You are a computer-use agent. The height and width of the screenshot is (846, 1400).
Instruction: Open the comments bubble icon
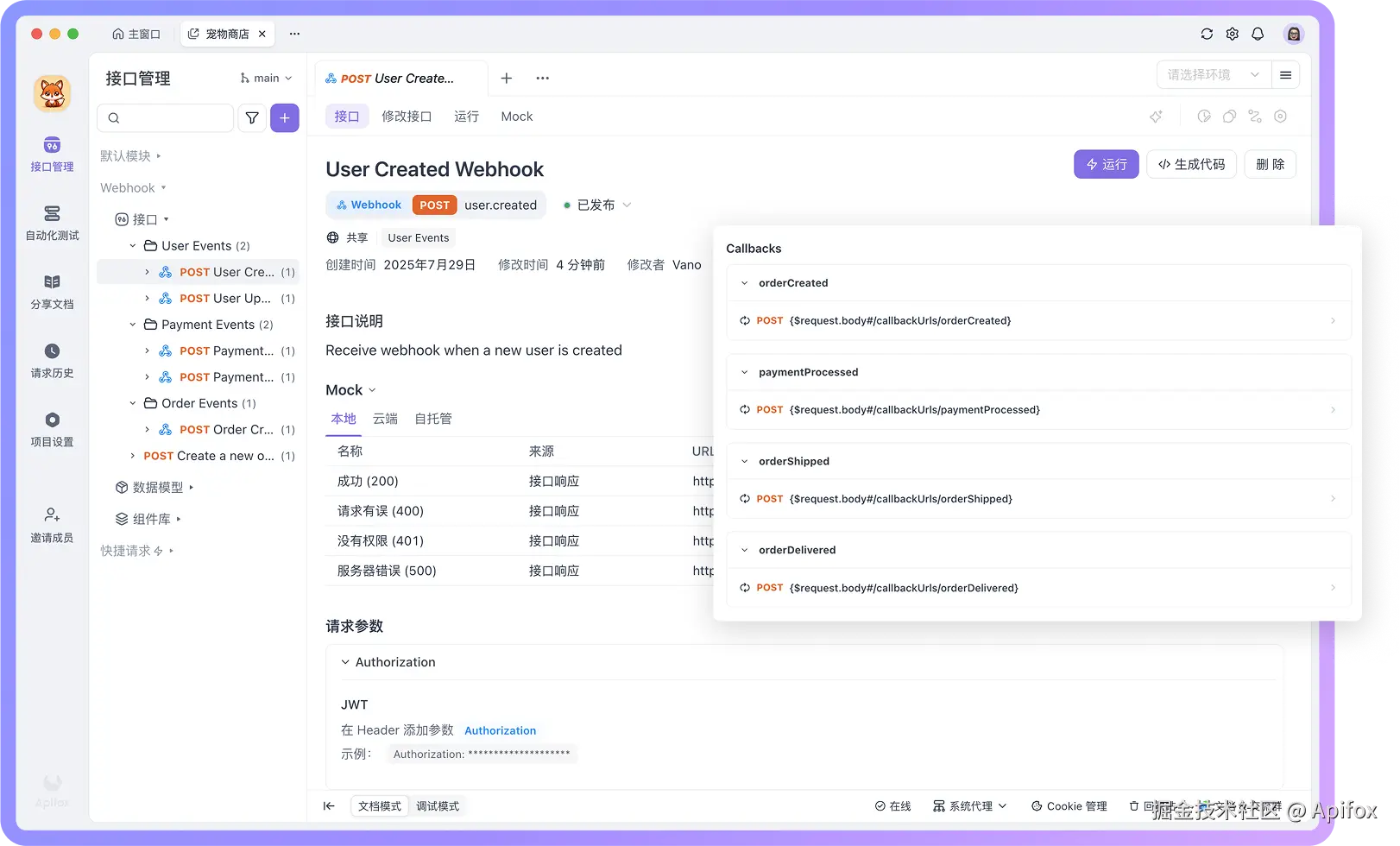coord(1229,116)
